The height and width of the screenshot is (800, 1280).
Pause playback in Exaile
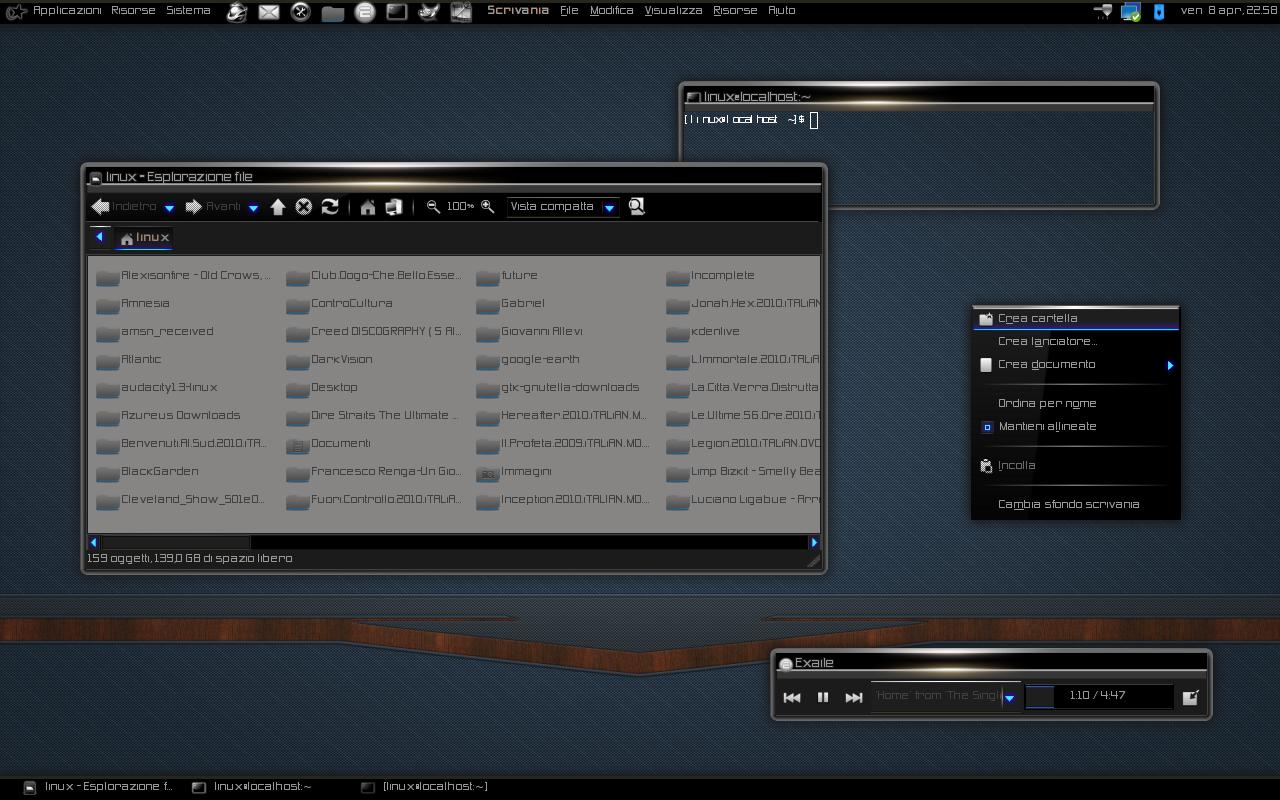[823, 697]
